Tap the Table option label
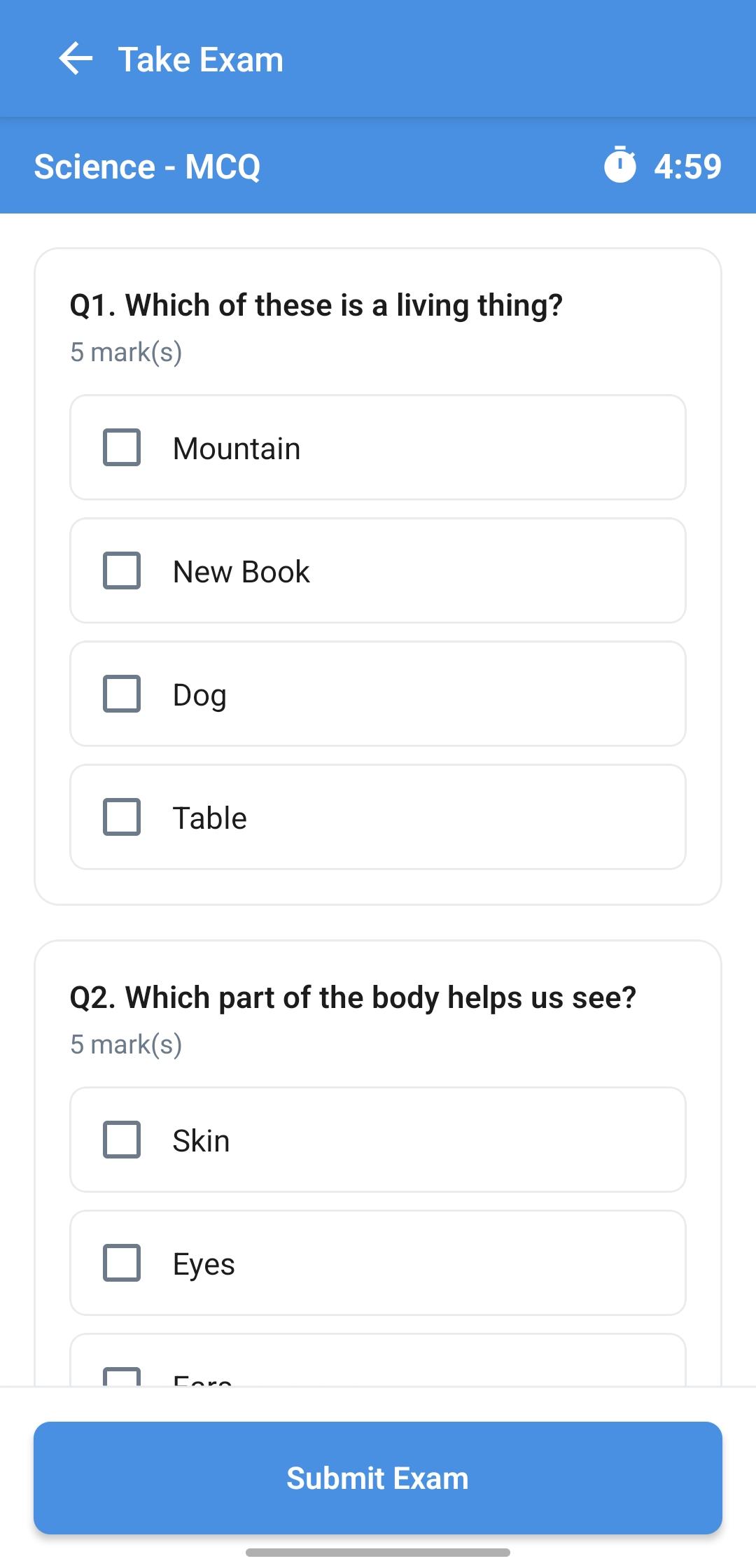 (209, 818)
